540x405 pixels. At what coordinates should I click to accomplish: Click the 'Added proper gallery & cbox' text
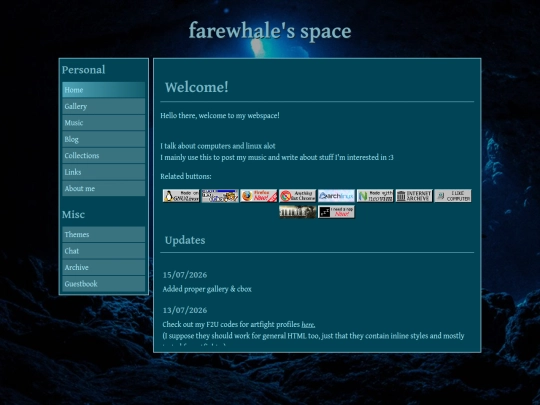pyautogui.click(x=207, y=289)
